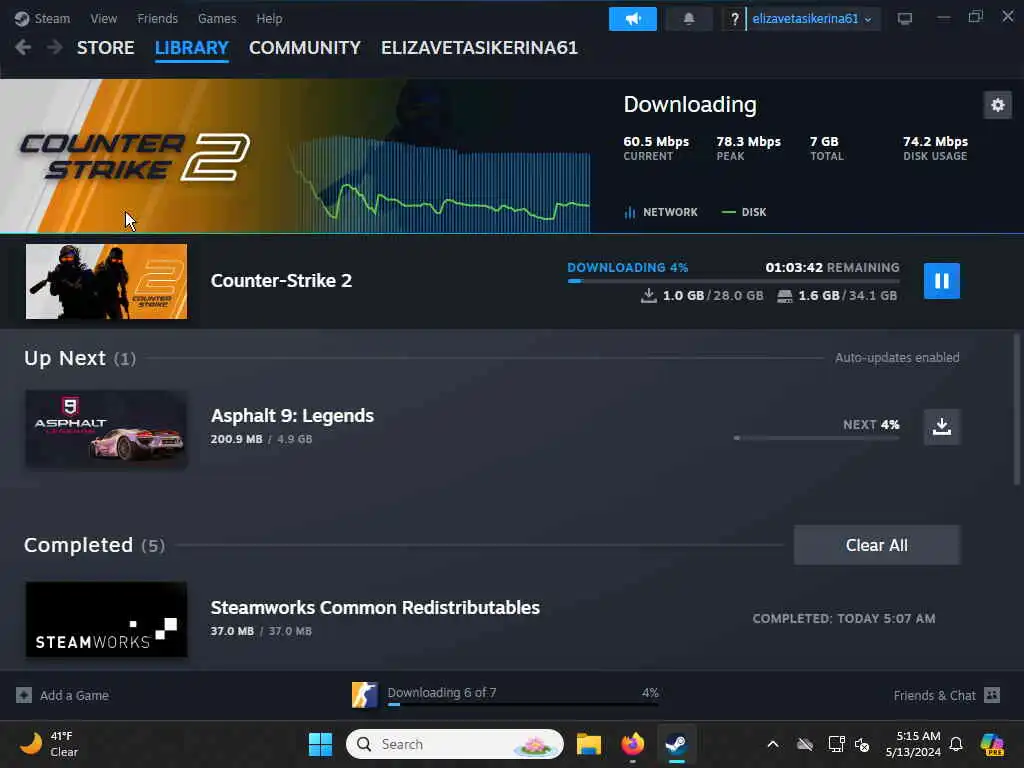Click the Counter-Strike 2 thumbnail

click(x=106, y=281)
